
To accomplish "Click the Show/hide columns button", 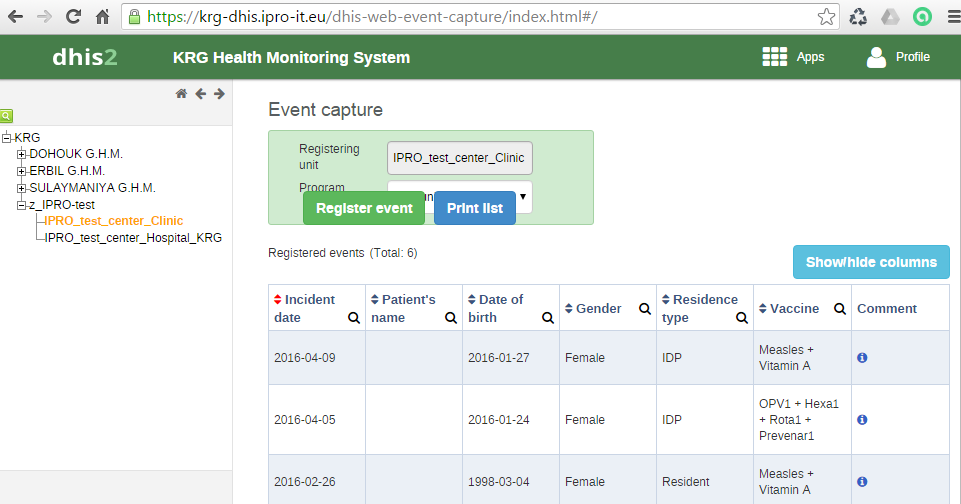I will click(x=871, y=262).
